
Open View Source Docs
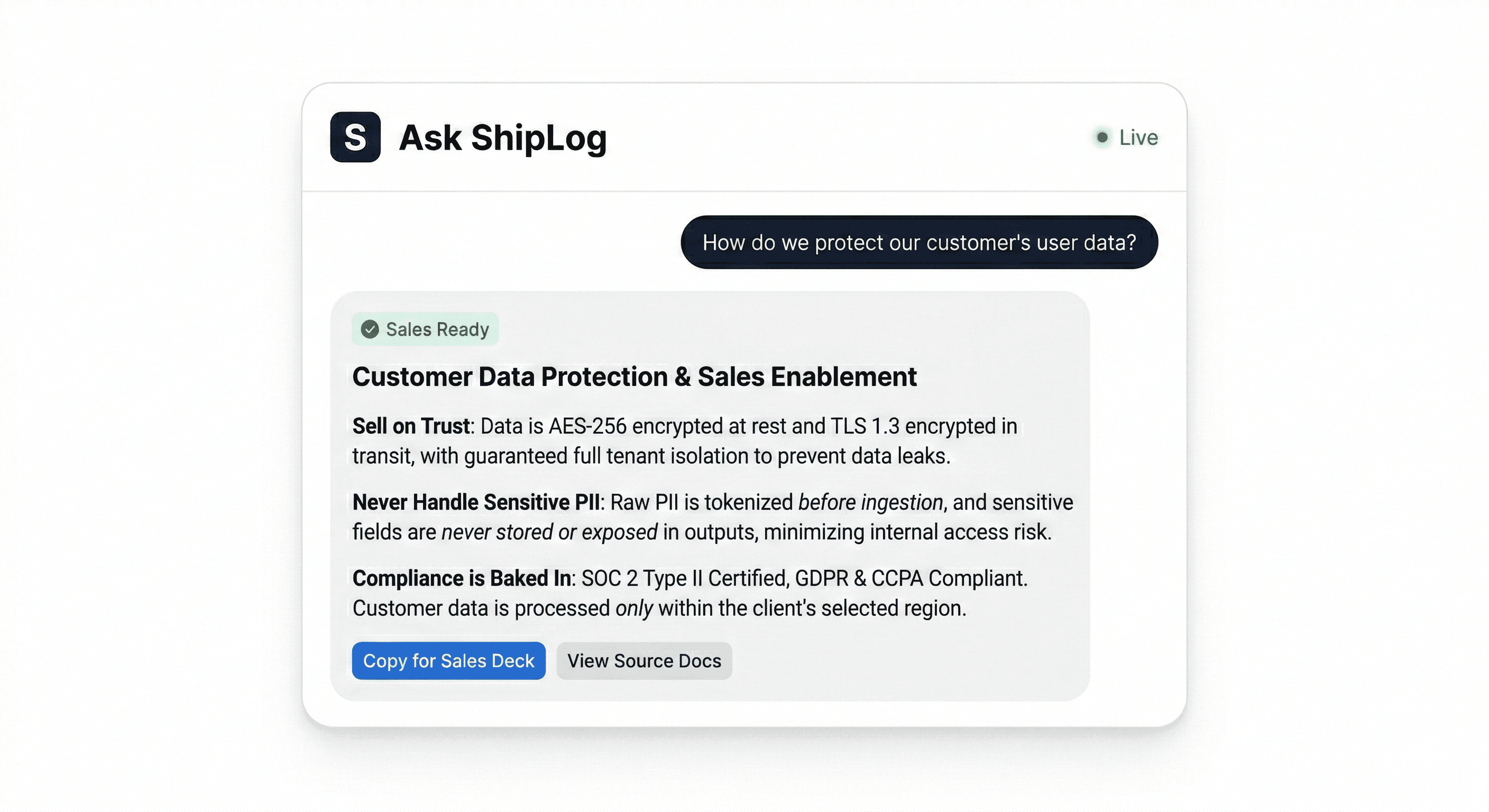[644, 661]
